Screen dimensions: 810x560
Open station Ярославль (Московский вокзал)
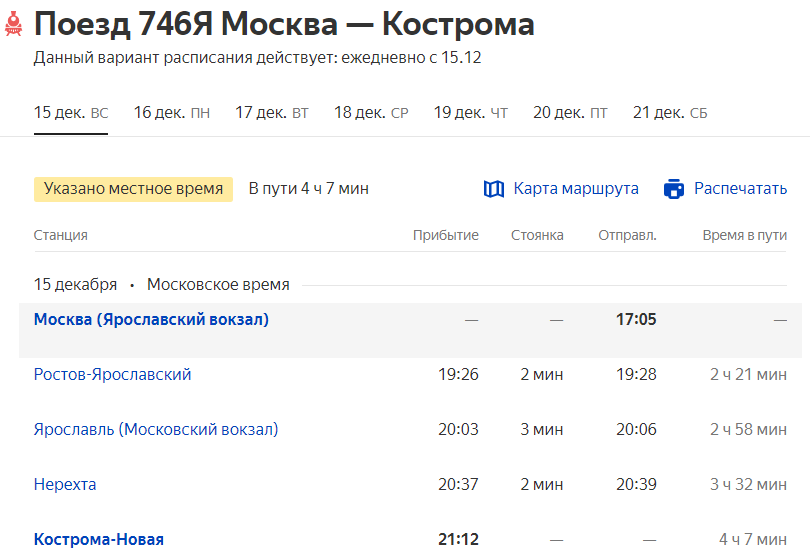pos(156,430)
